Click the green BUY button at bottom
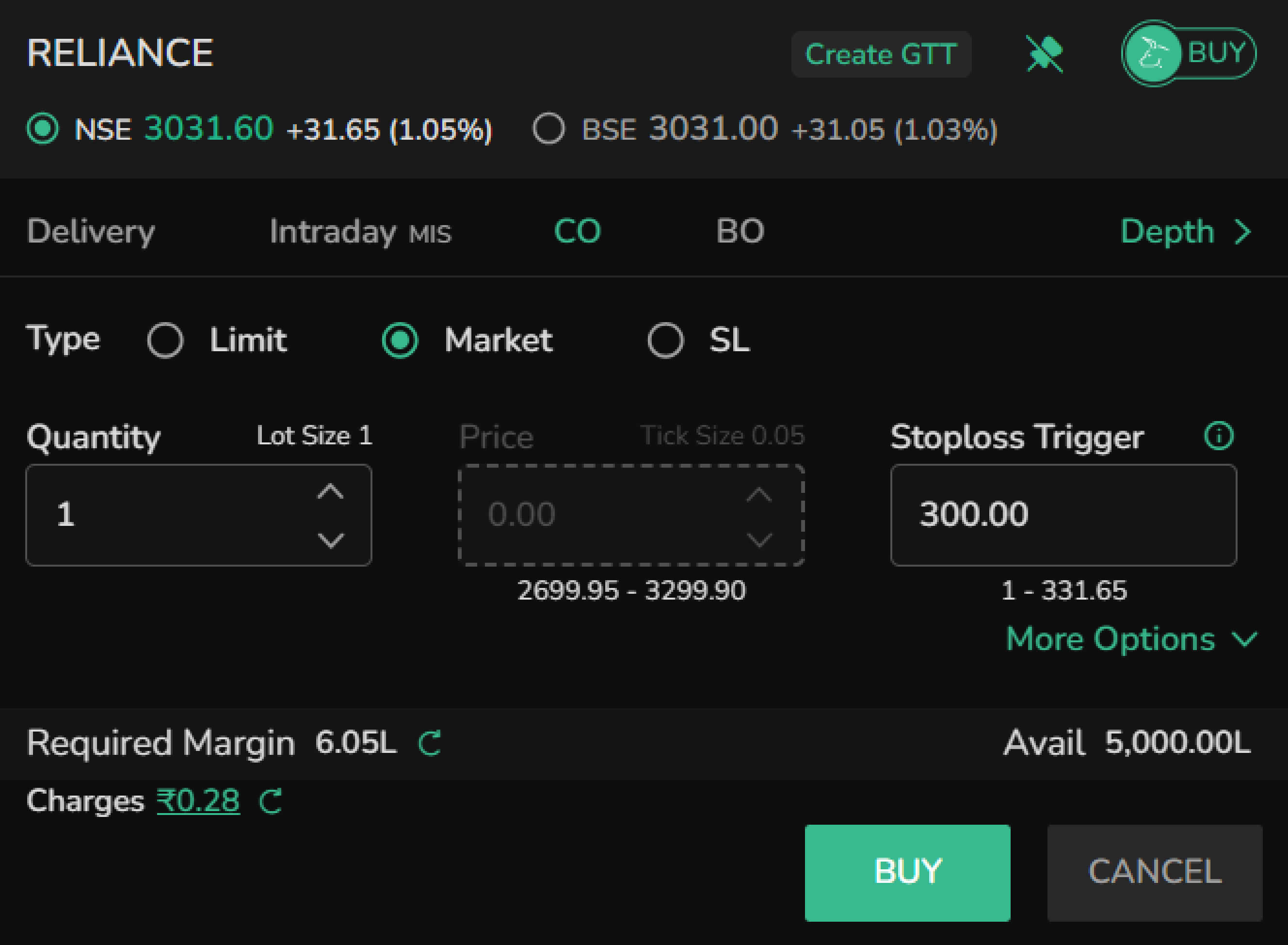The image size is (1288, 945). tap(907, 873)
